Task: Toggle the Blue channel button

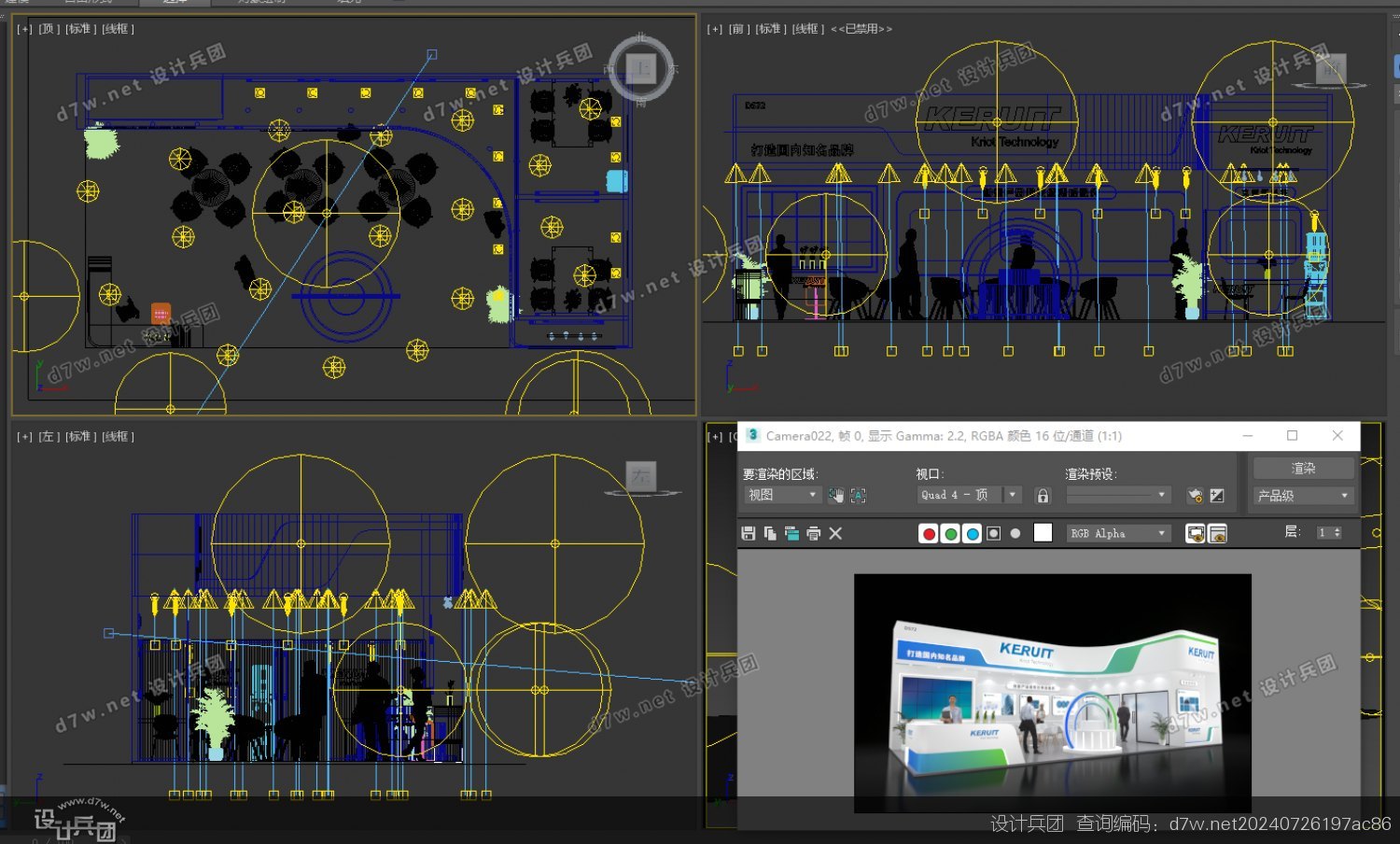Action: [973, 533]
